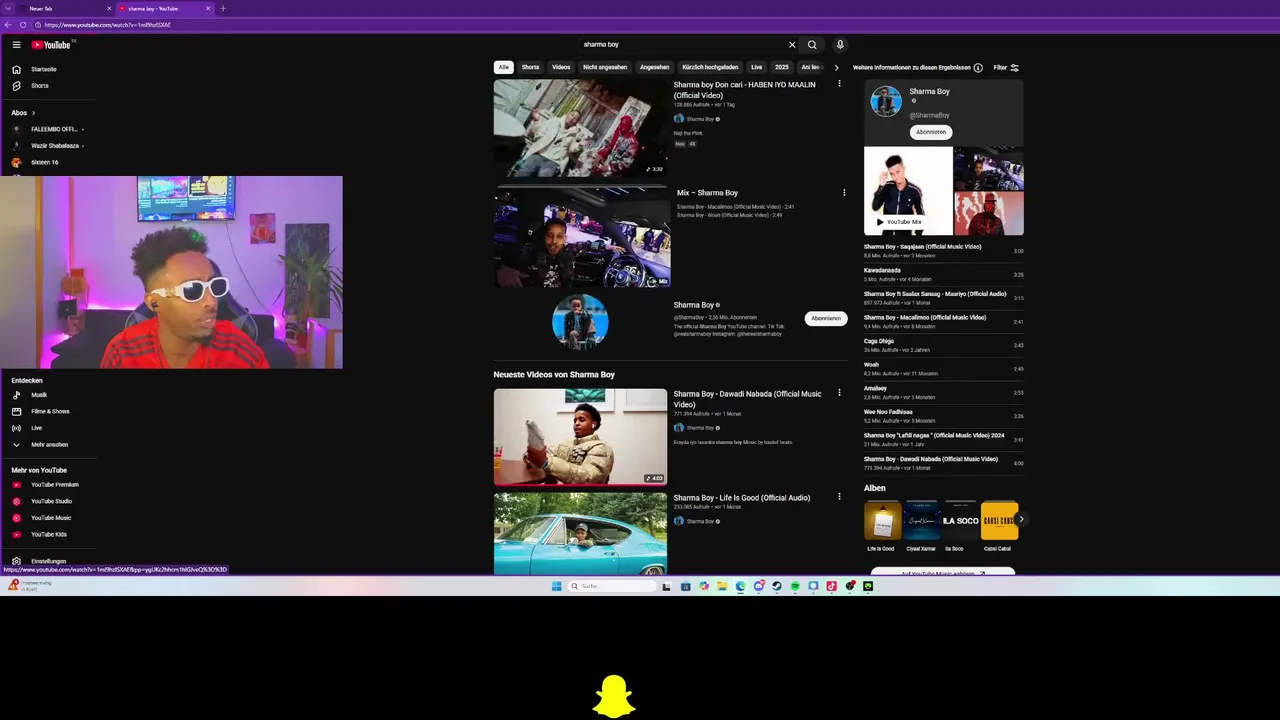Open YouTube Studio link
This screenshot has height=720, width=1280.
[x=51, y=501]
